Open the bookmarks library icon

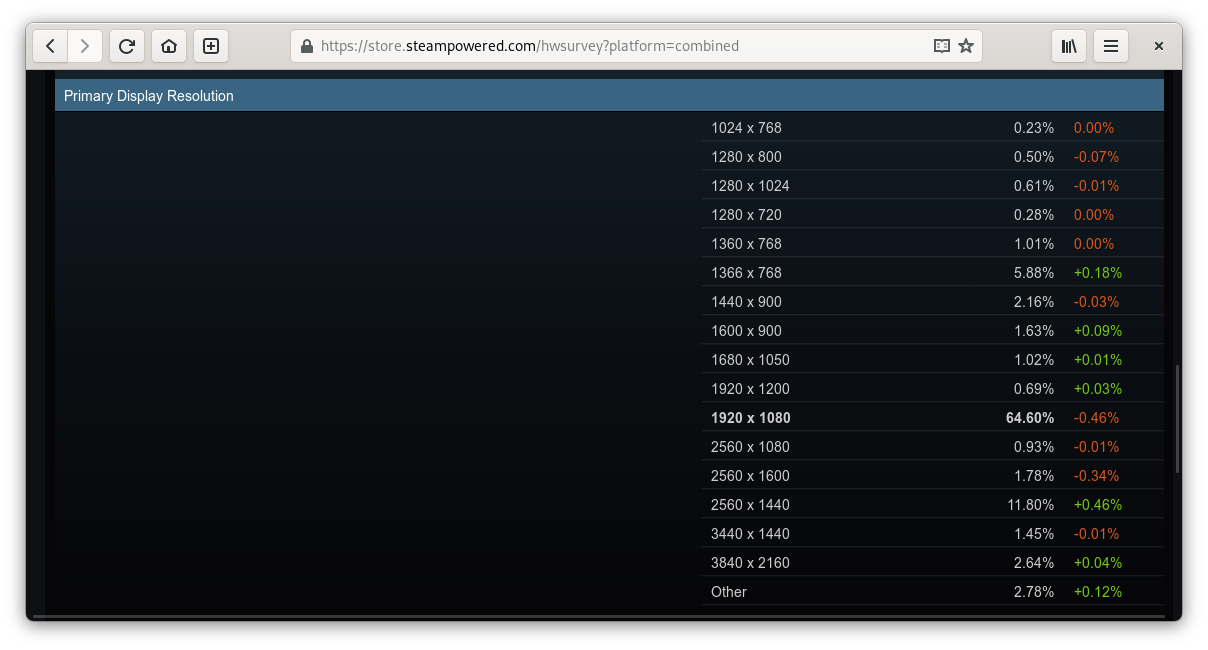pos(1069,46)
